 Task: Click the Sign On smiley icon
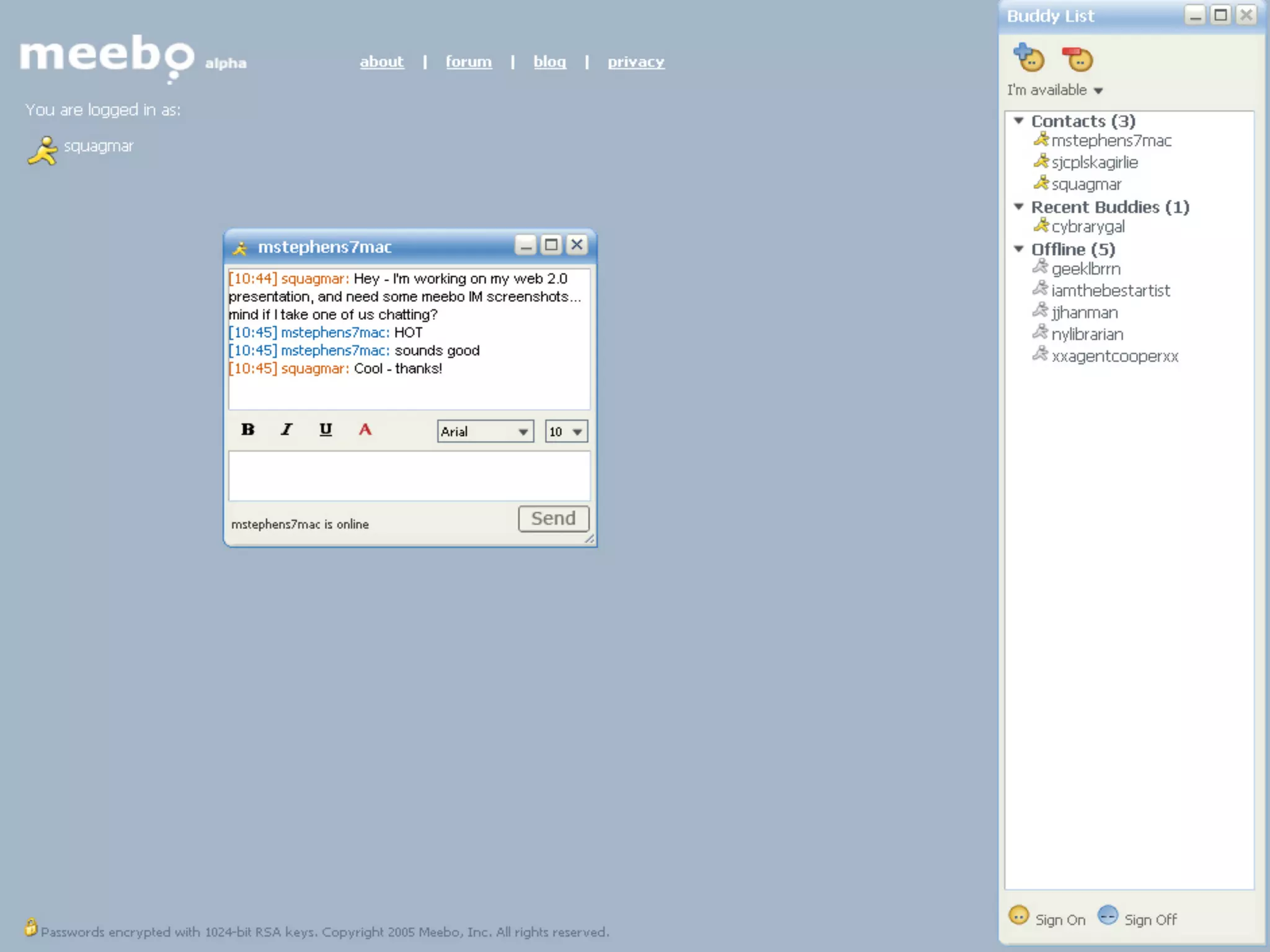(x=1018, y=916)
